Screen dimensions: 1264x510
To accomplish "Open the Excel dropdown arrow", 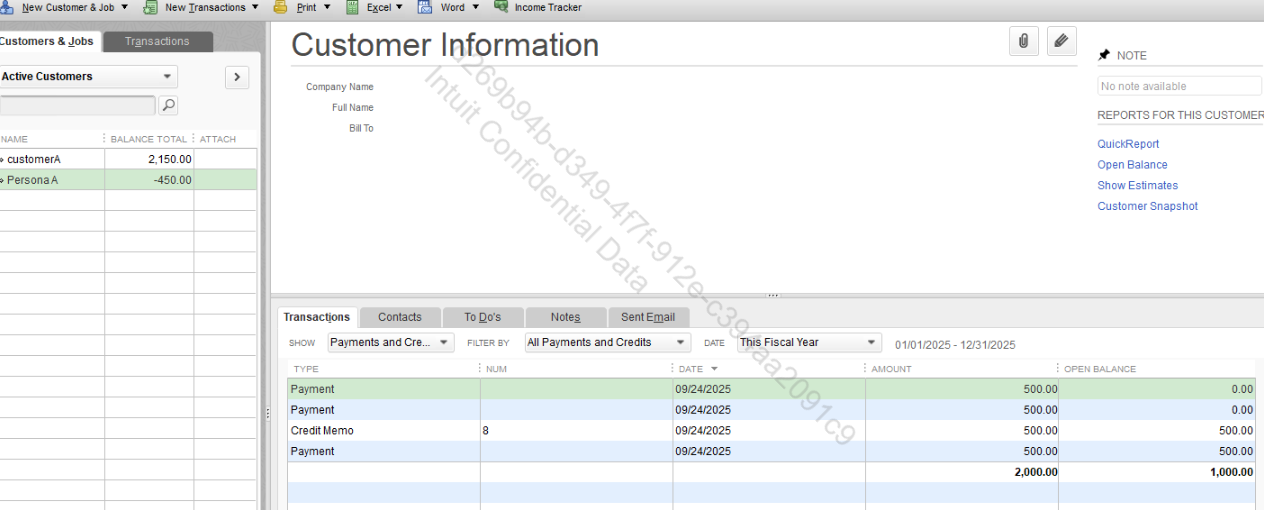I will (x=400, y=7).
